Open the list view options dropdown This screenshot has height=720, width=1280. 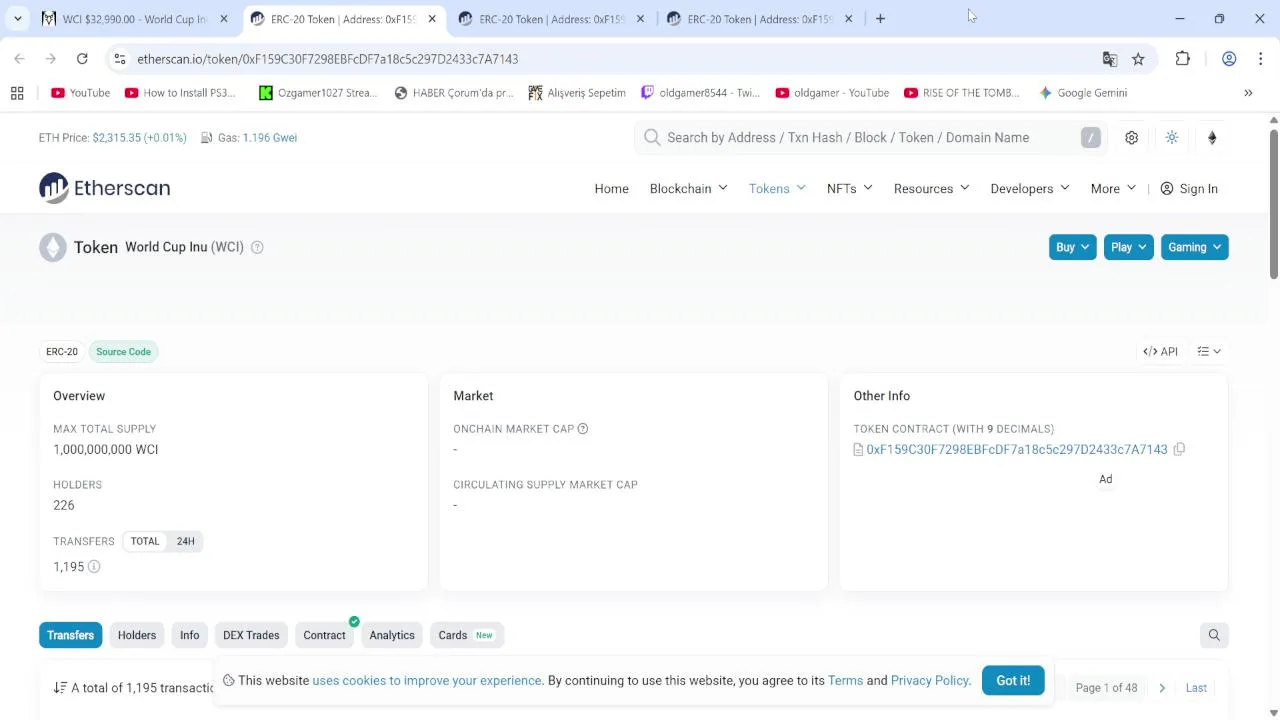[1209, 352]
